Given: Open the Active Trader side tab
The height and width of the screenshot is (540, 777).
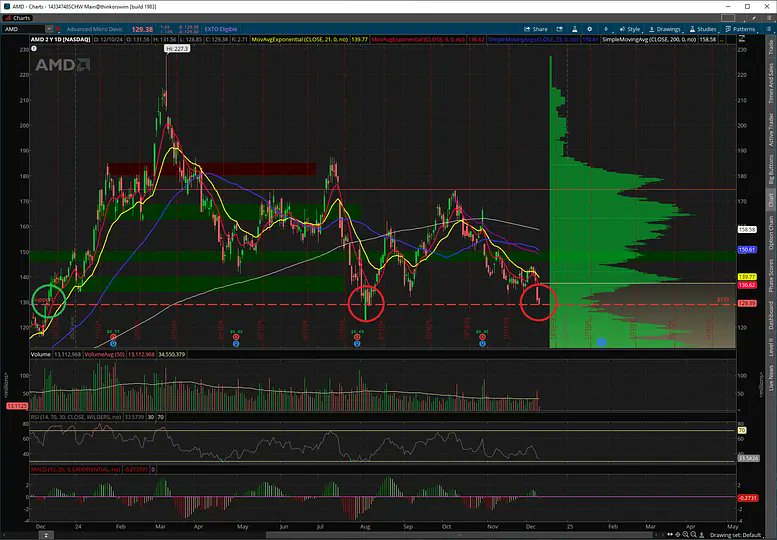Looking at the screenshot, I should [x=771, y=130].
